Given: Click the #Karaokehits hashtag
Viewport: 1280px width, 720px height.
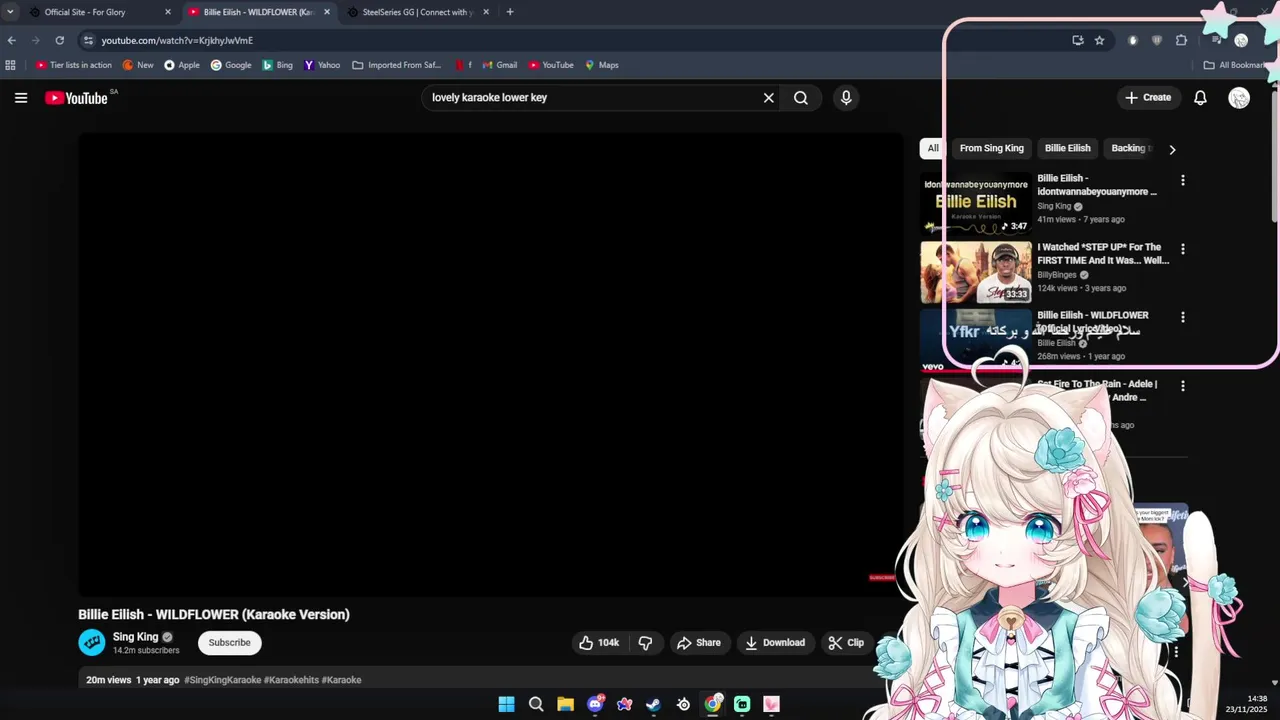Looking at the screenshot, I should (291, 680).
